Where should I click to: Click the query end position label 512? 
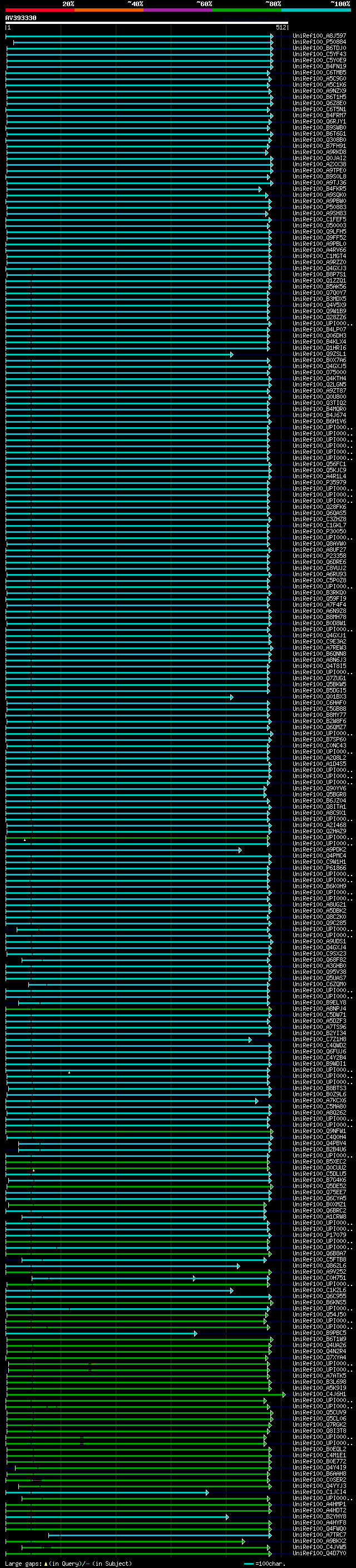280,27
